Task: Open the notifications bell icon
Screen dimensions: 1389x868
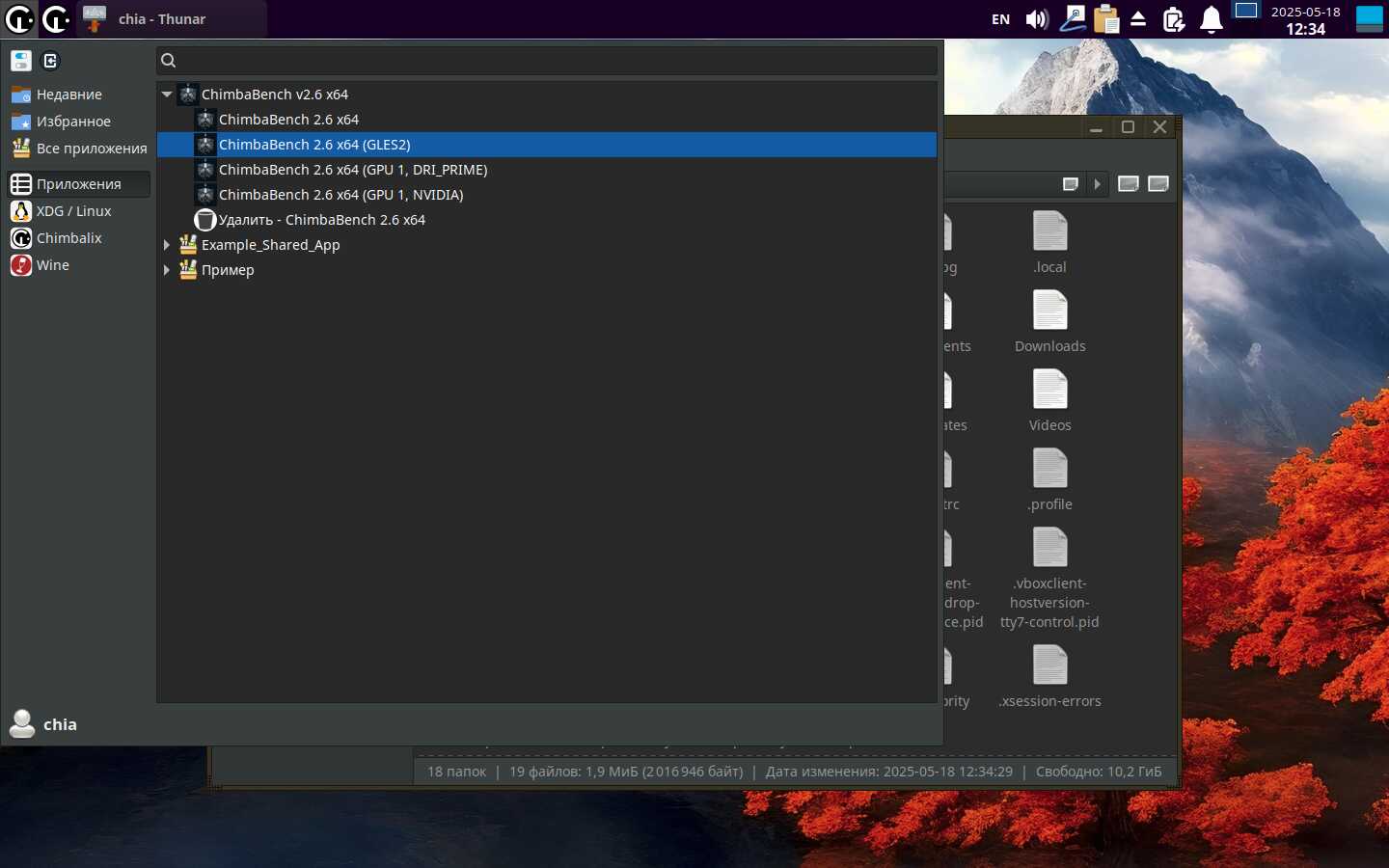Action: [1212, 19]
